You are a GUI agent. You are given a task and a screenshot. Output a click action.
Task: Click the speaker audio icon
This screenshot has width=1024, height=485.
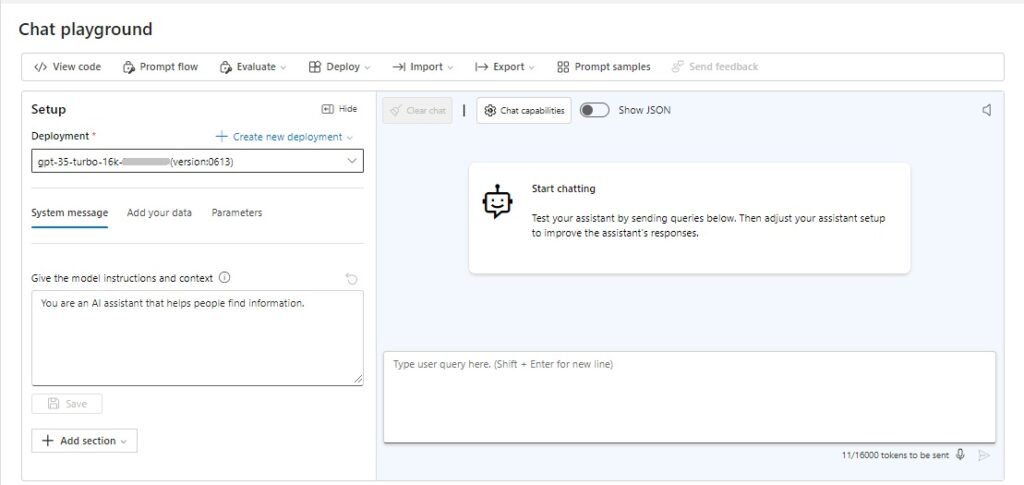point(987,110)
